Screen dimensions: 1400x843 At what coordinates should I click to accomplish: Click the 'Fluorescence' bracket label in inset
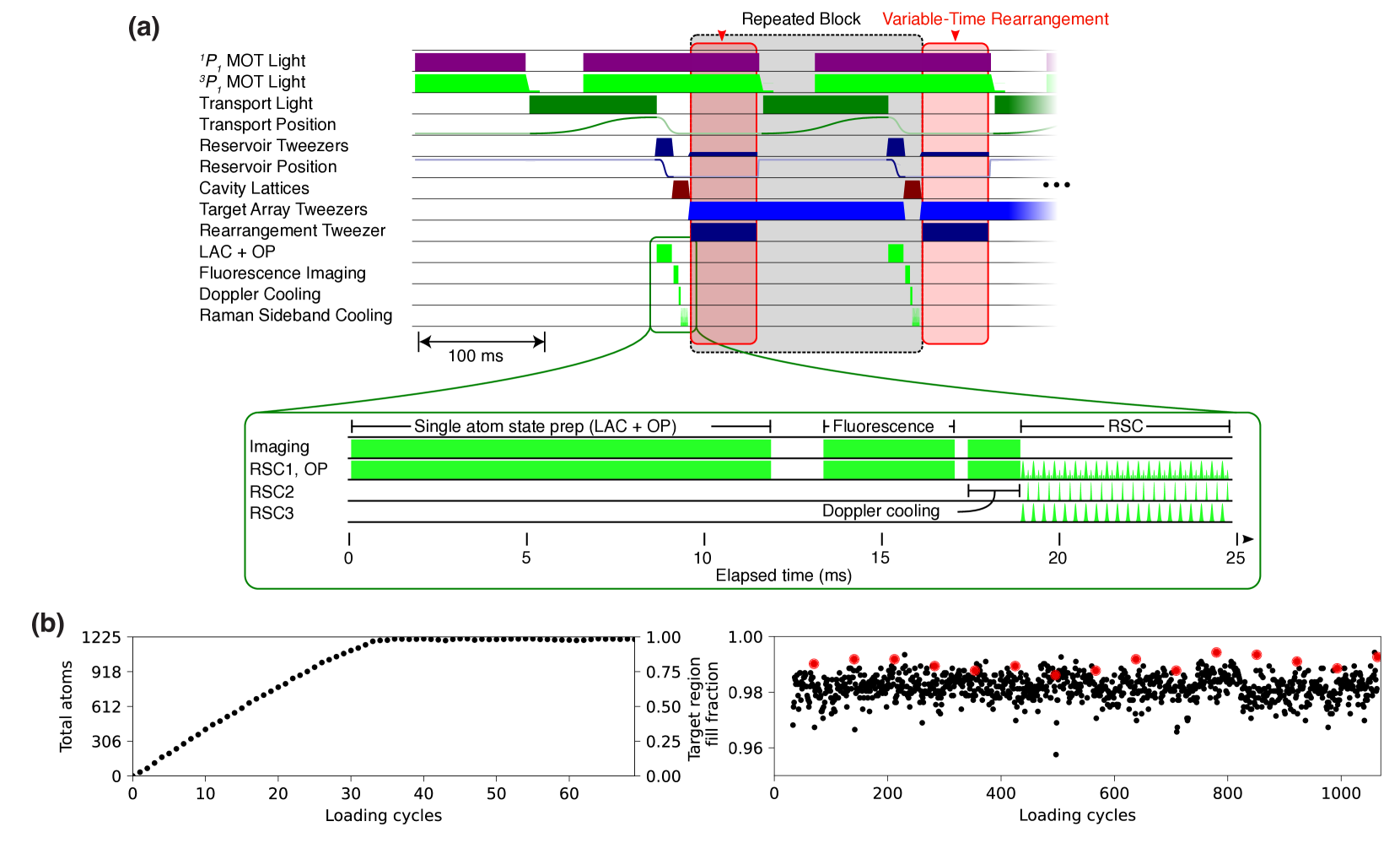[883, 426]
